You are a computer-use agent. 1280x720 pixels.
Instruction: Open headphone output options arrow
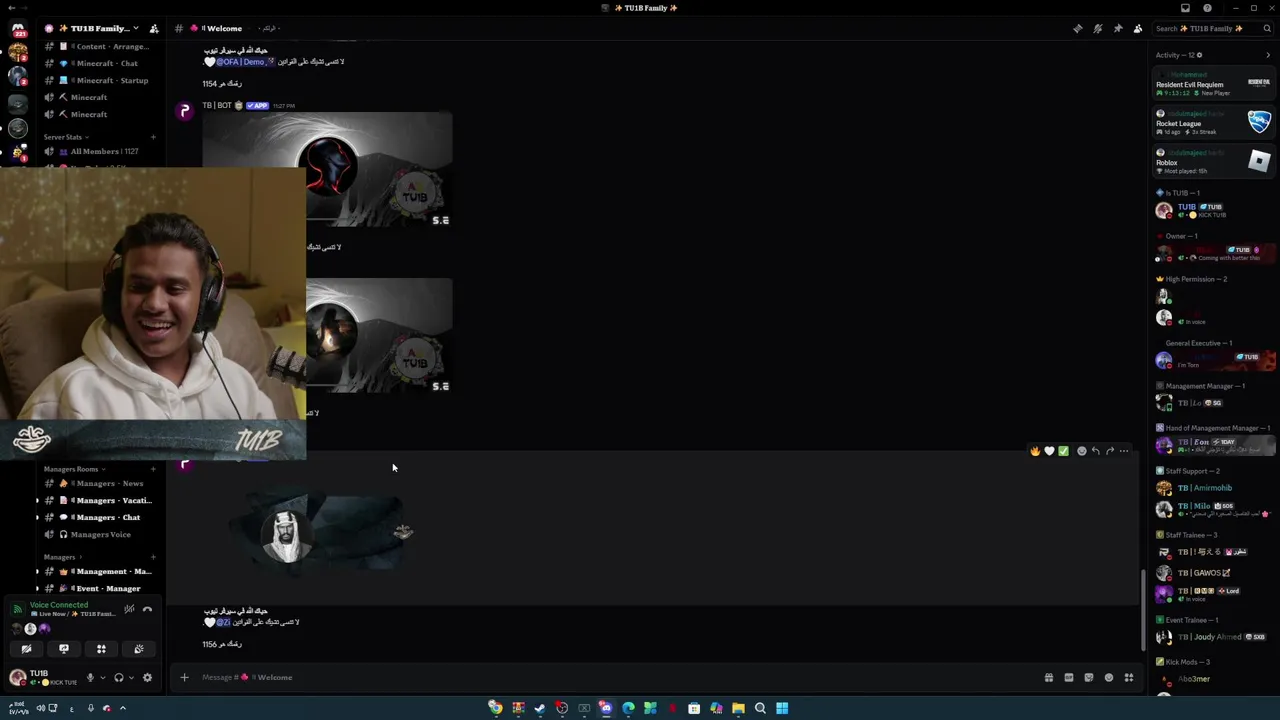(x=131, y=678)
